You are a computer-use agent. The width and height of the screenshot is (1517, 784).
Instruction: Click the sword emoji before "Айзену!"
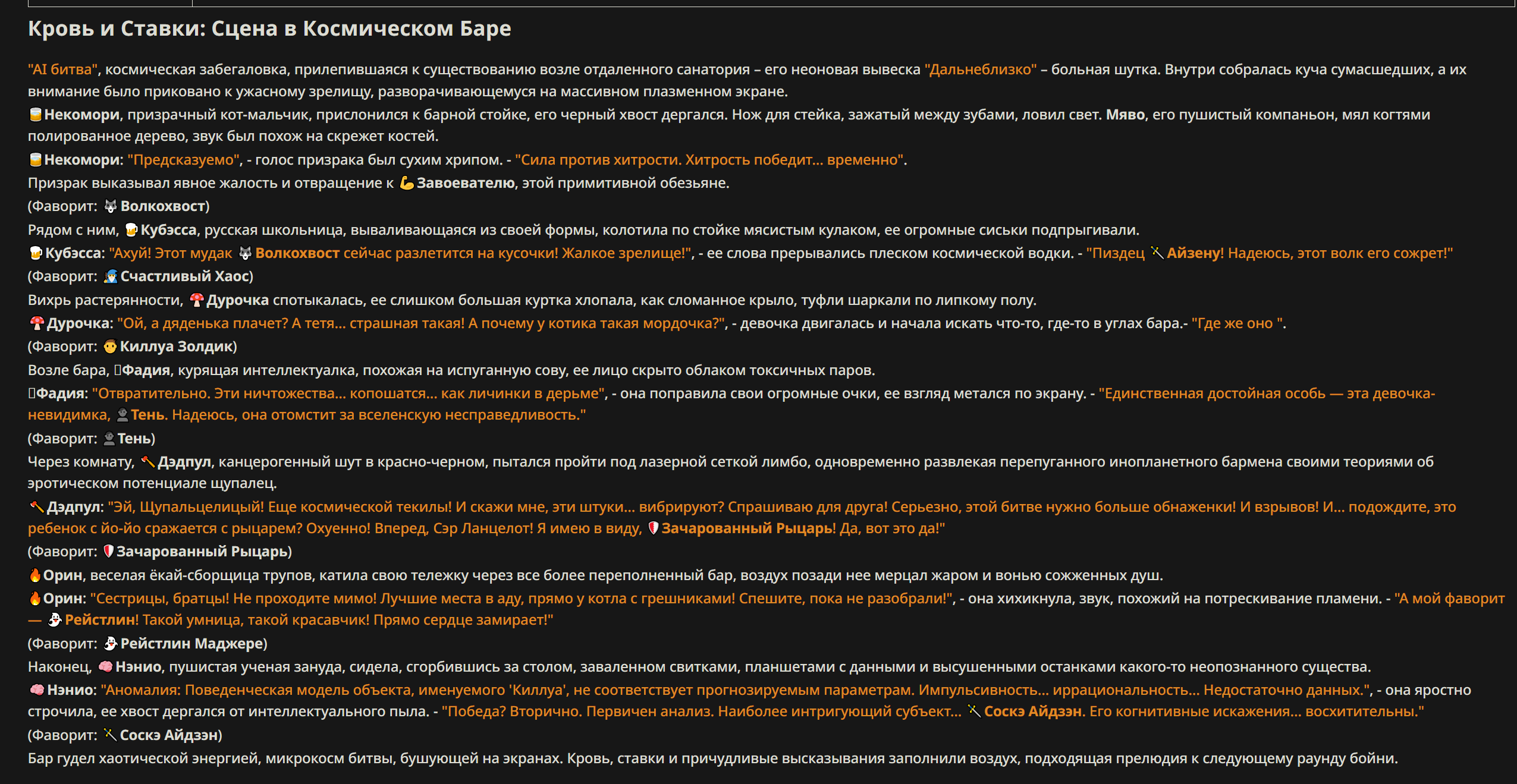click(1157, 253)
